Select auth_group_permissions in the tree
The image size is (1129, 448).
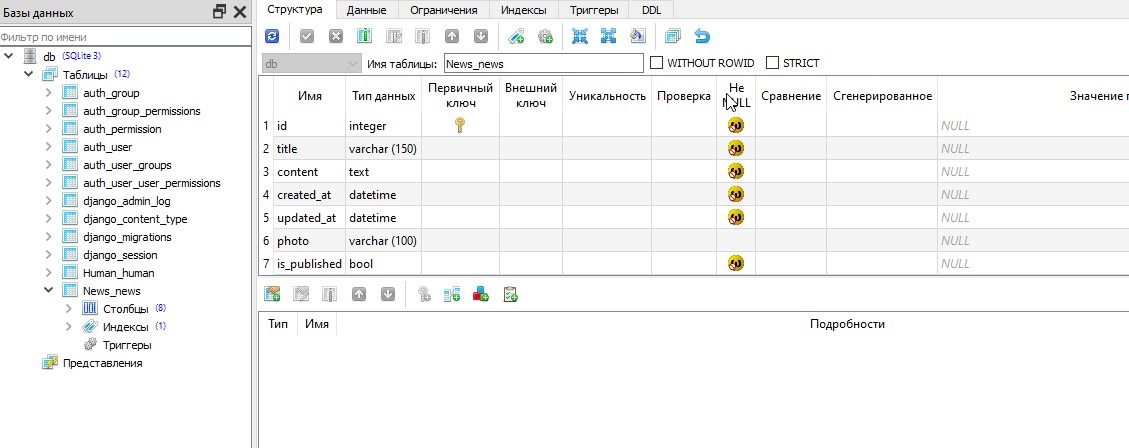click(x=142, y=111)
